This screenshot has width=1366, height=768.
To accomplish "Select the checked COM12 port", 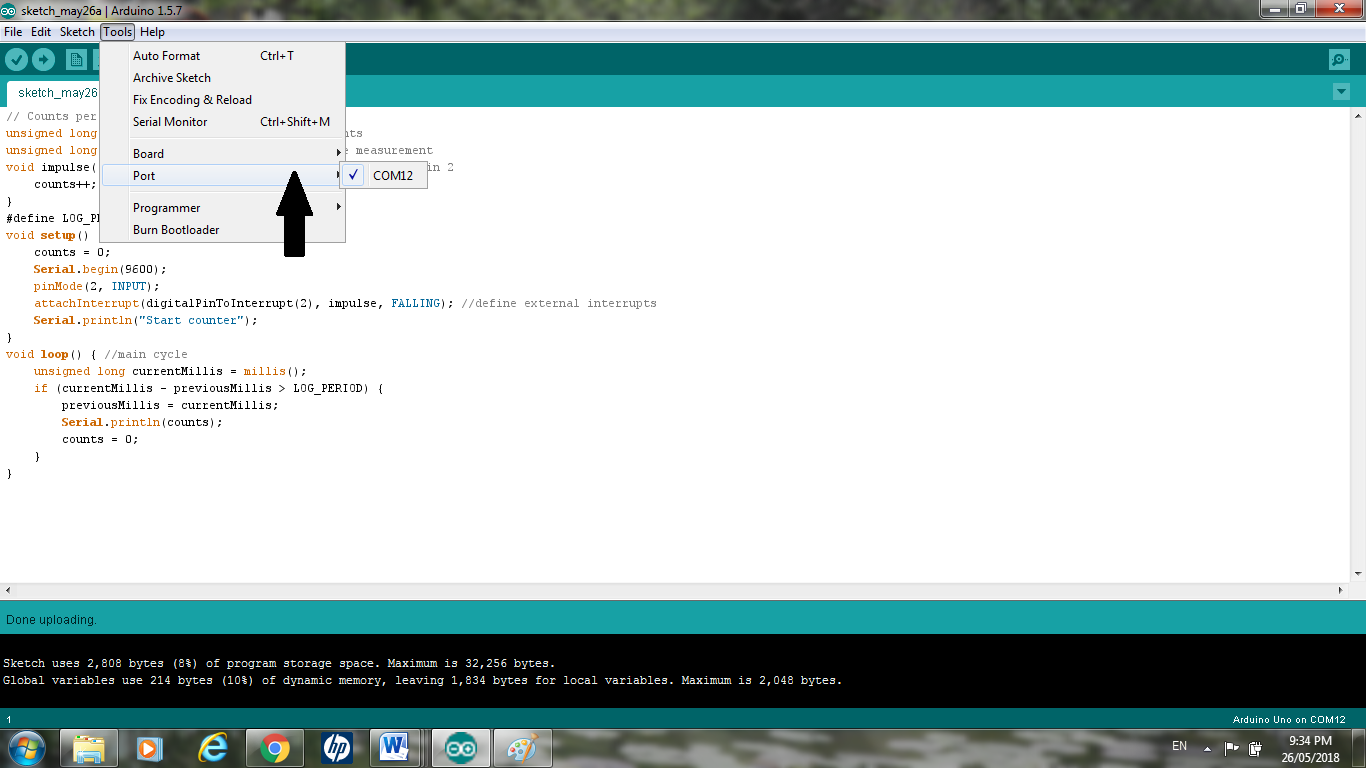I will 384,175.
